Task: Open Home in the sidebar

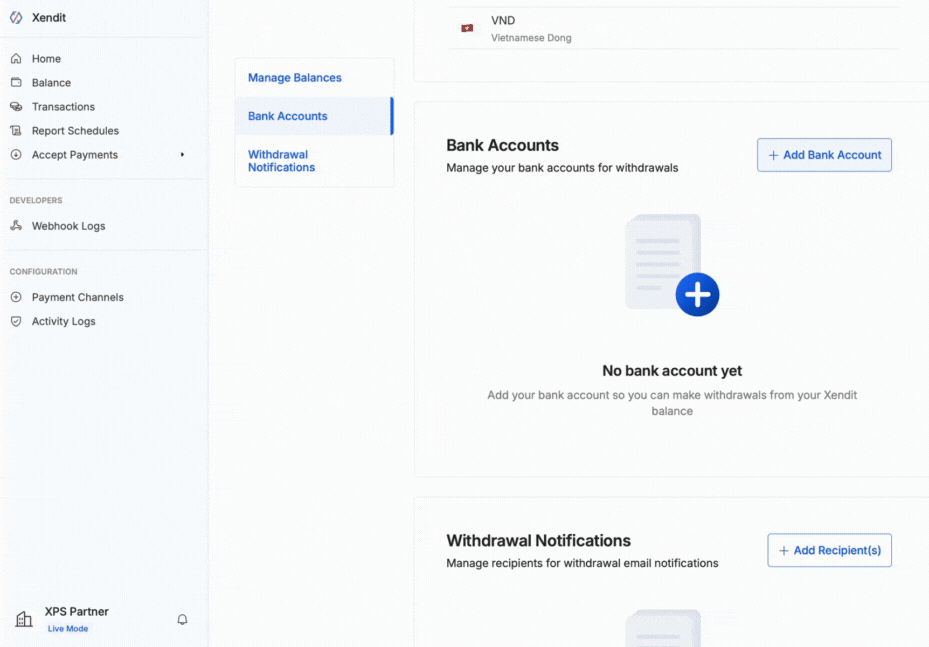Action: click(x=46, y=59)
